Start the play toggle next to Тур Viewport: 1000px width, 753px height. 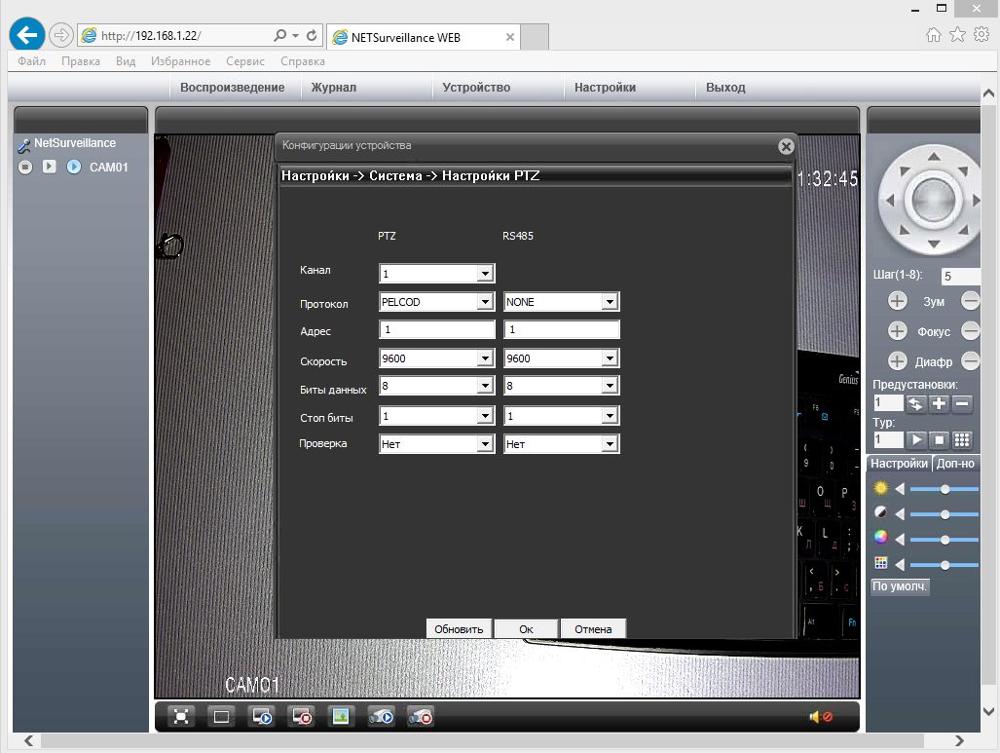coord(916,438)
